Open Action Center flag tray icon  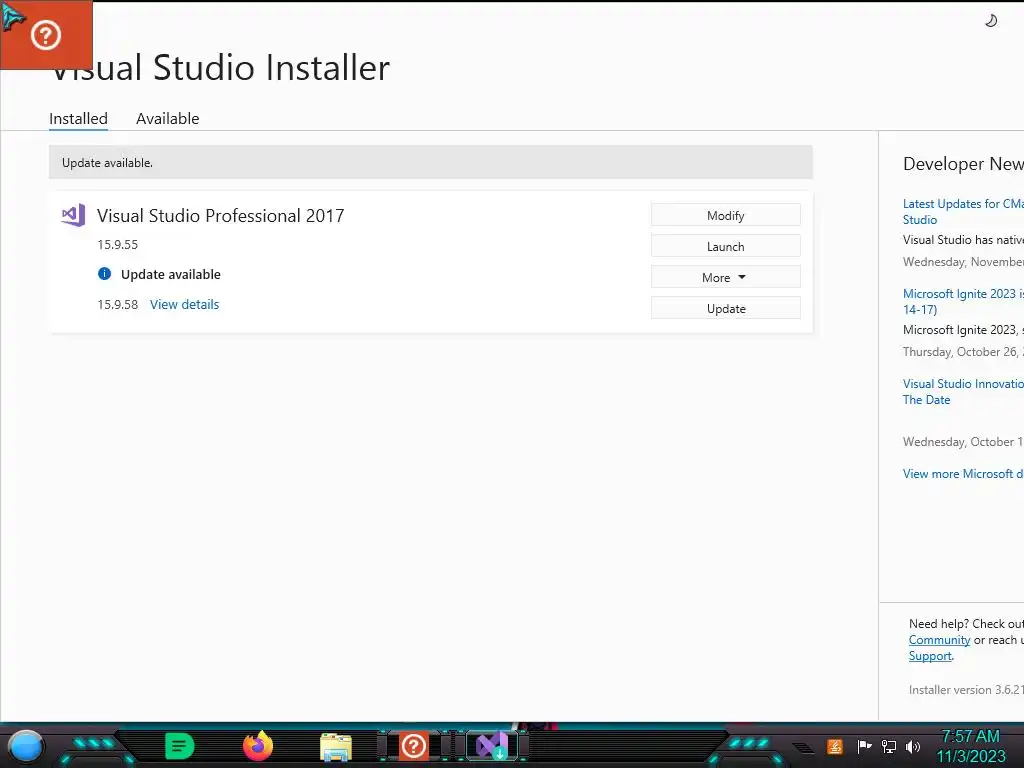864,746
